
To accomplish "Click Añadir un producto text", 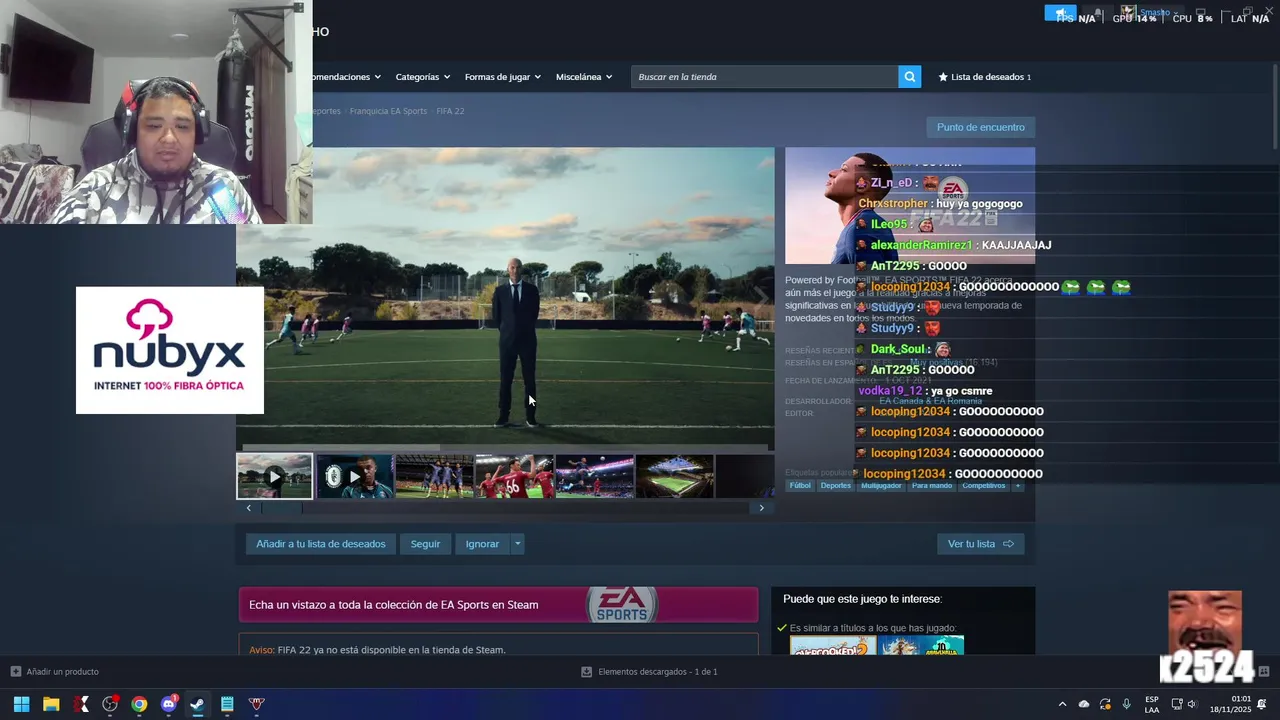I will click(62, 672).
